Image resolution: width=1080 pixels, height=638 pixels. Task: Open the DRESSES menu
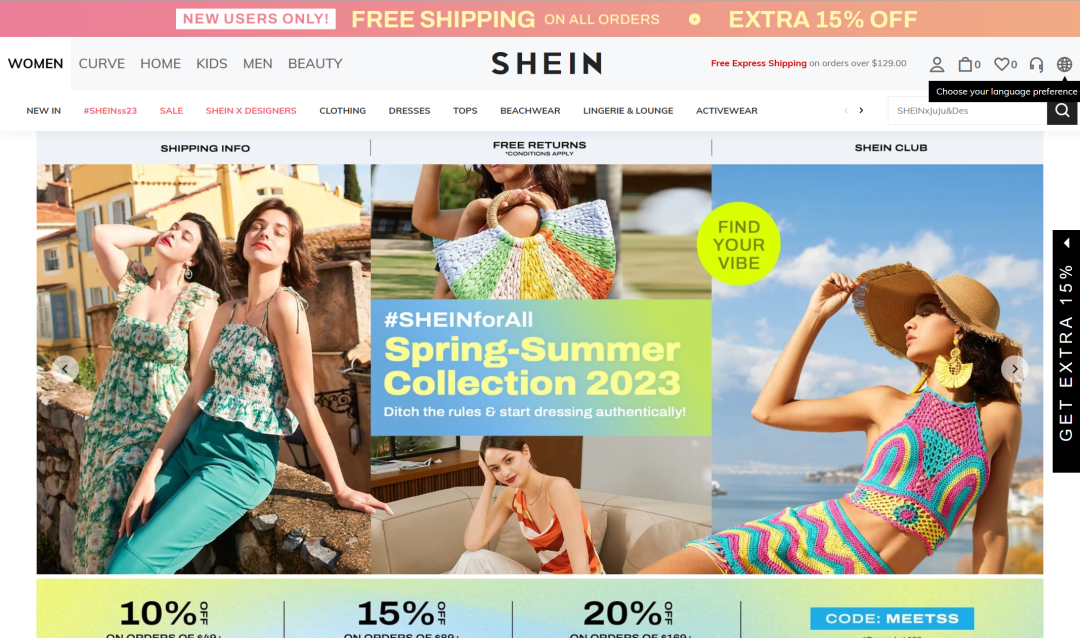tap(409, 110)
